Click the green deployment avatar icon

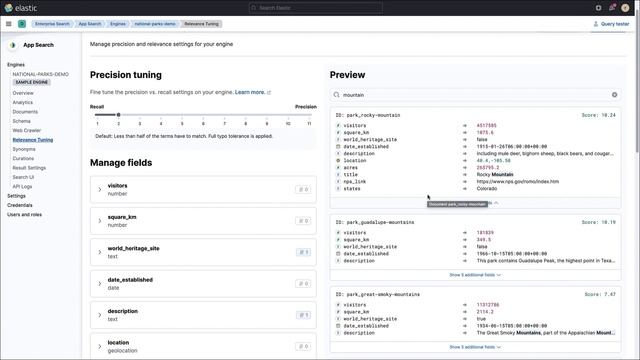pos(22,24)
